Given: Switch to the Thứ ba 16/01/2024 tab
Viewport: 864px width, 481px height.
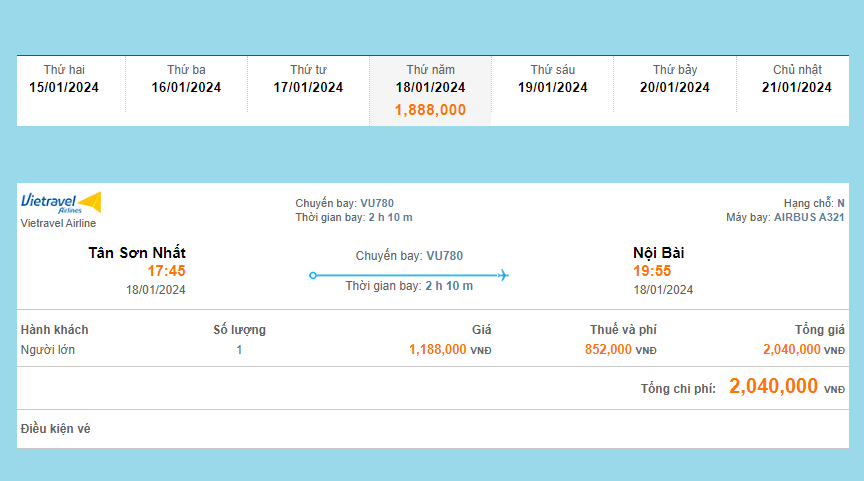Looking at the screenshot, I should [x=186, y=79].
